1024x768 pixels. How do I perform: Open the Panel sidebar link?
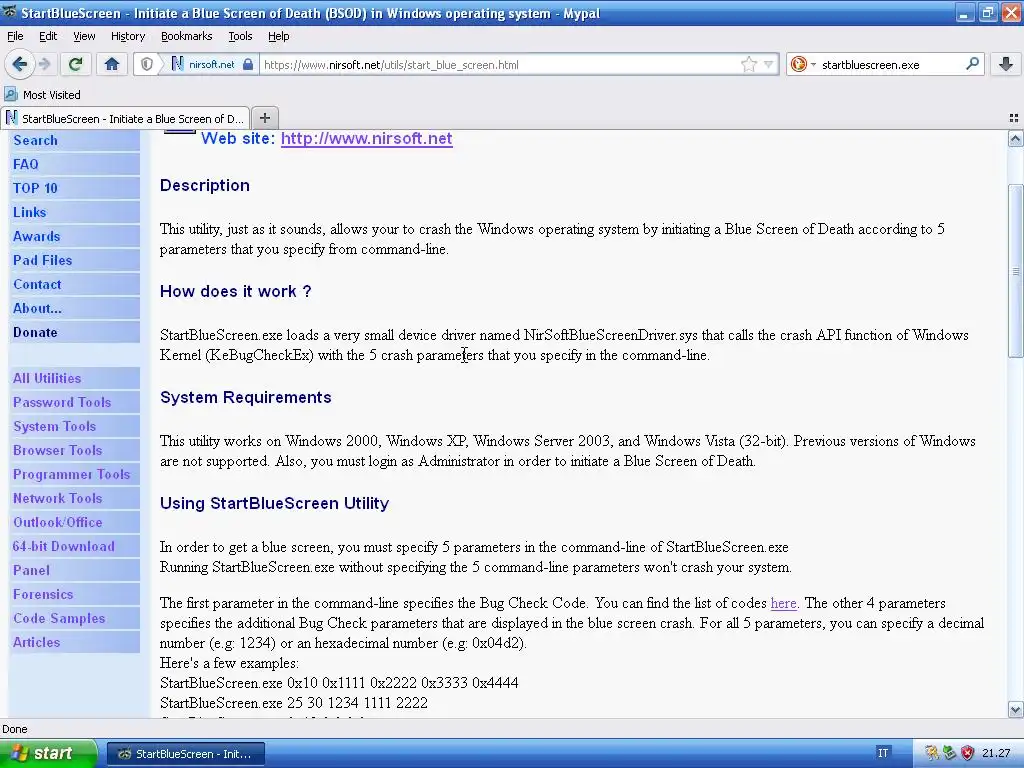click(x=31, y=570)
